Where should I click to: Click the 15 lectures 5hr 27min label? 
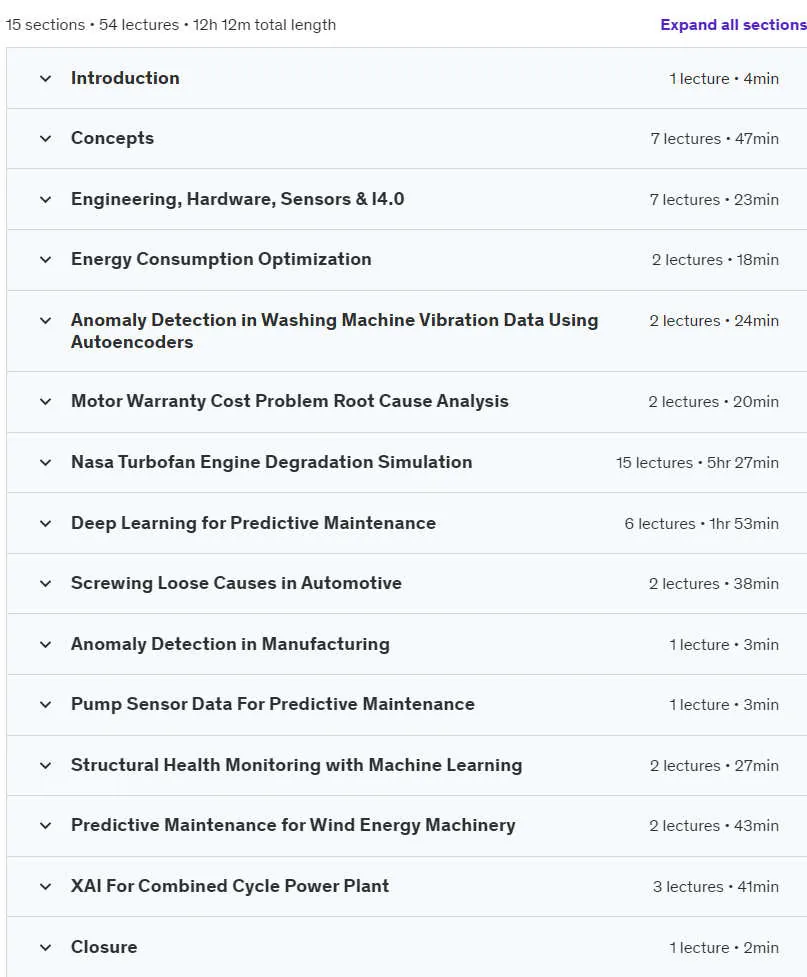point(697,463)
